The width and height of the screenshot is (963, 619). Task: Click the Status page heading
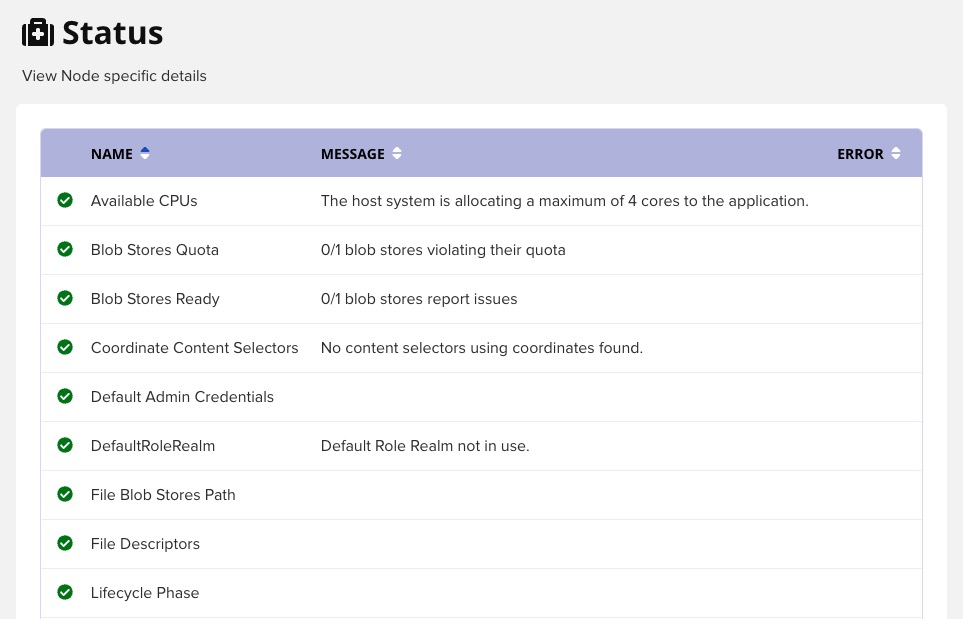(112, 31)
